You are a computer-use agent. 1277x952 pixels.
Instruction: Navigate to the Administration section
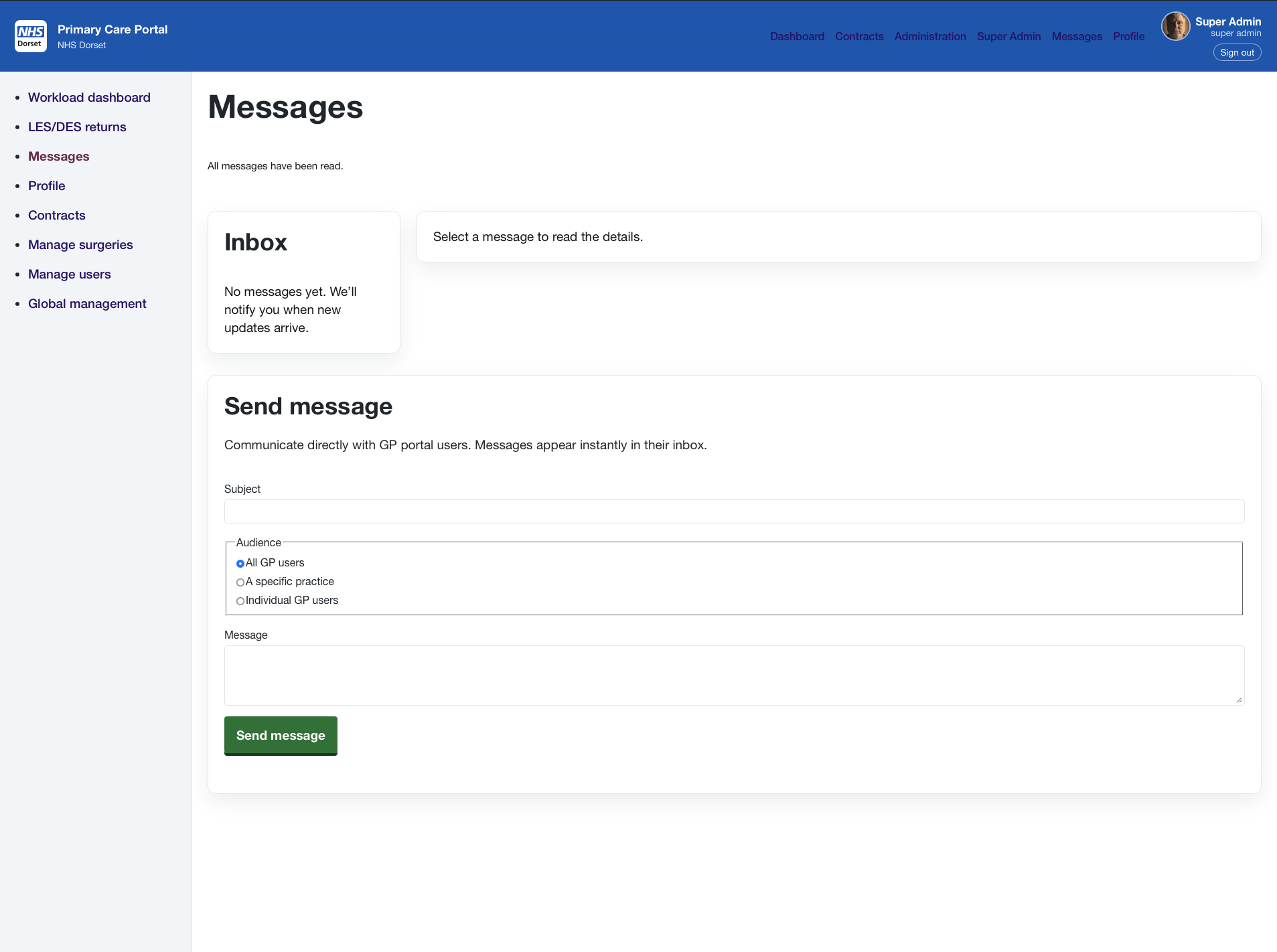click(x=929, y=37)
